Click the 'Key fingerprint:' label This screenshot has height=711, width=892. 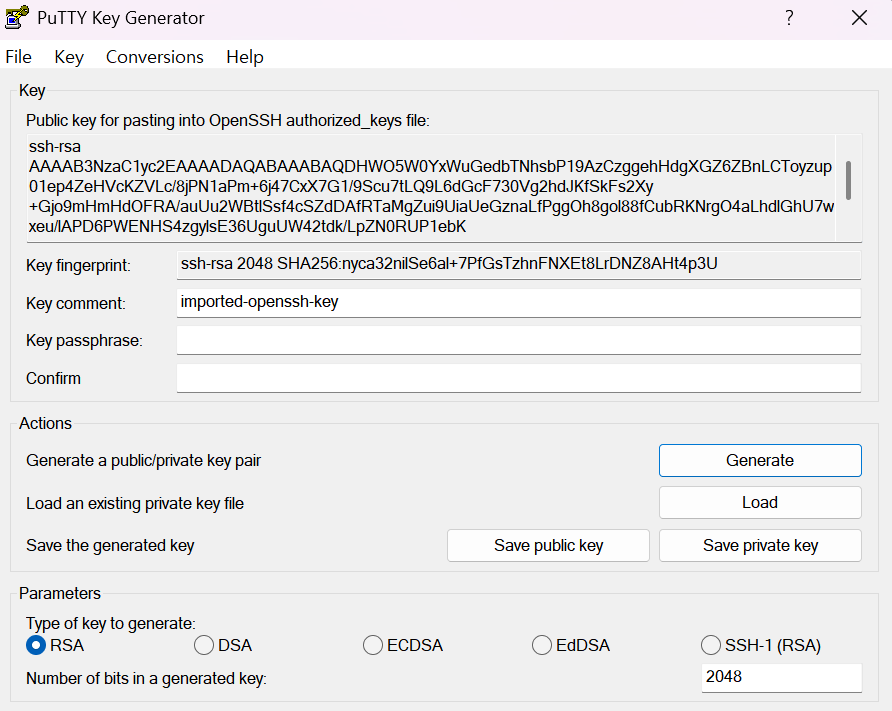coord(78,266)
